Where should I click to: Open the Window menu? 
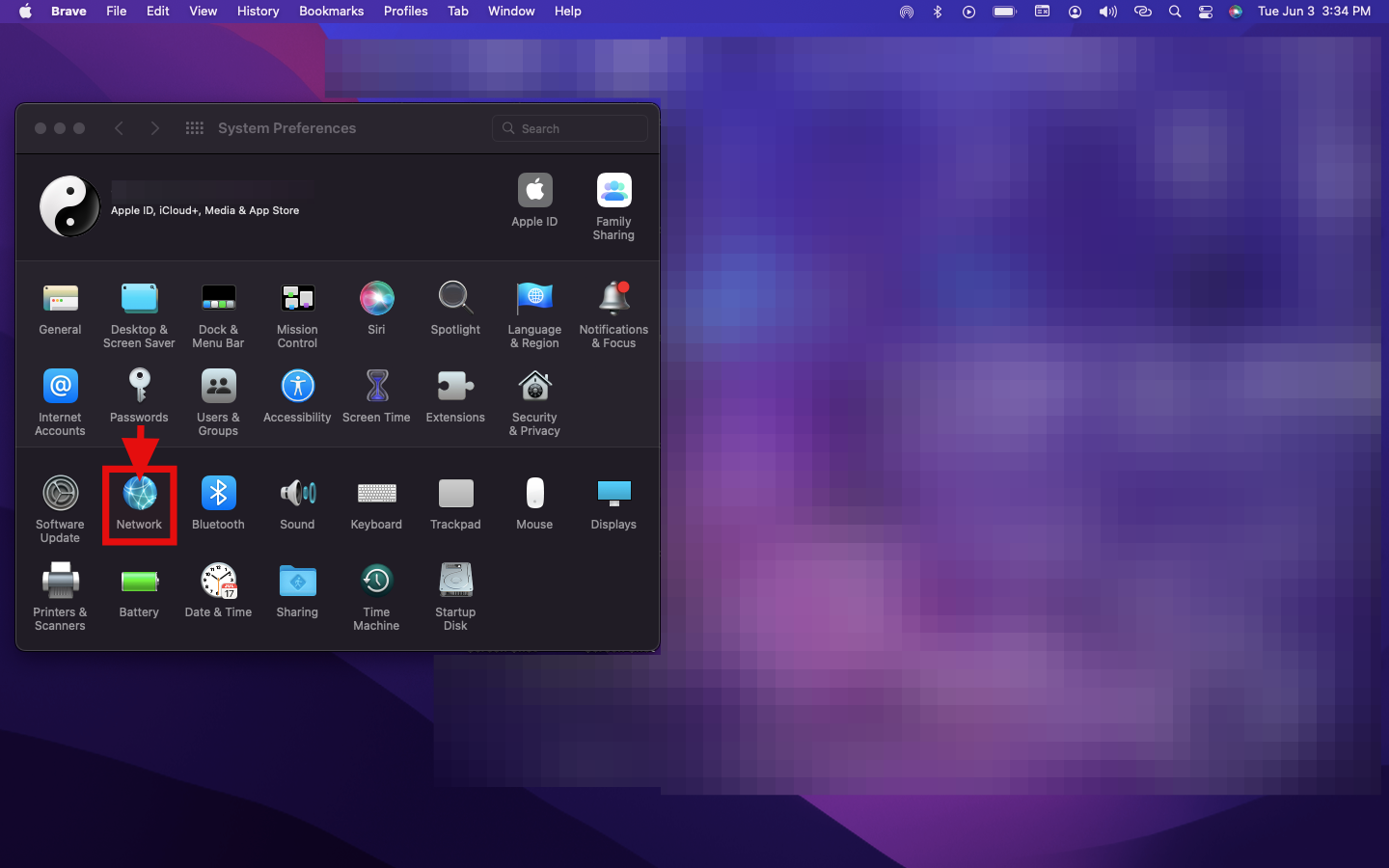pyautogui.click(x=511, y=12)
